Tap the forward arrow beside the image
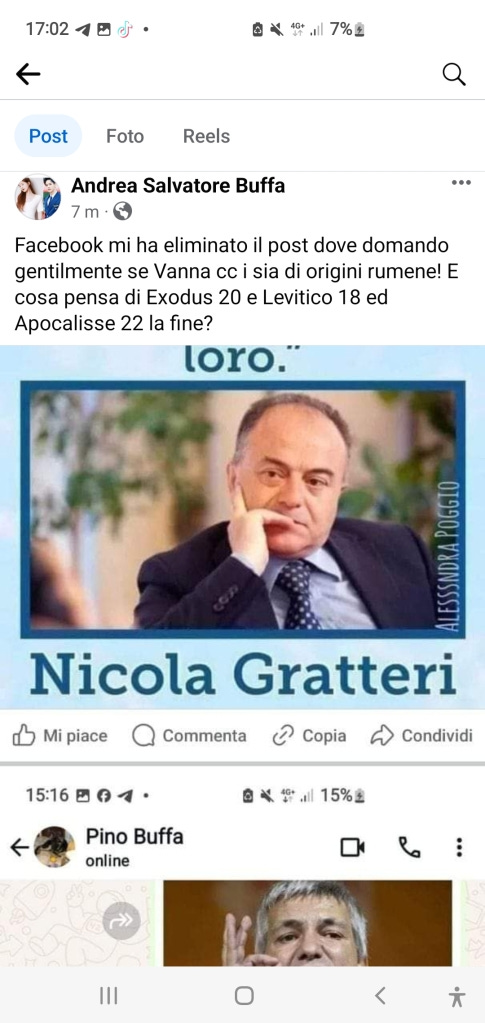The image size is (485, 1023). pyautogui.click(x=122, y=921)
